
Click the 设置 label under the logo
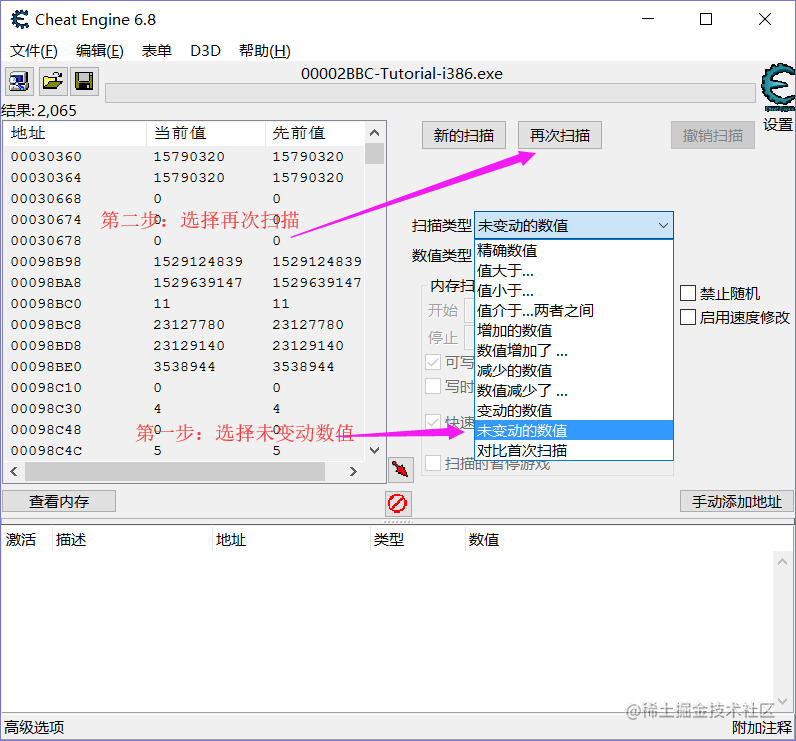pos(778,124)
